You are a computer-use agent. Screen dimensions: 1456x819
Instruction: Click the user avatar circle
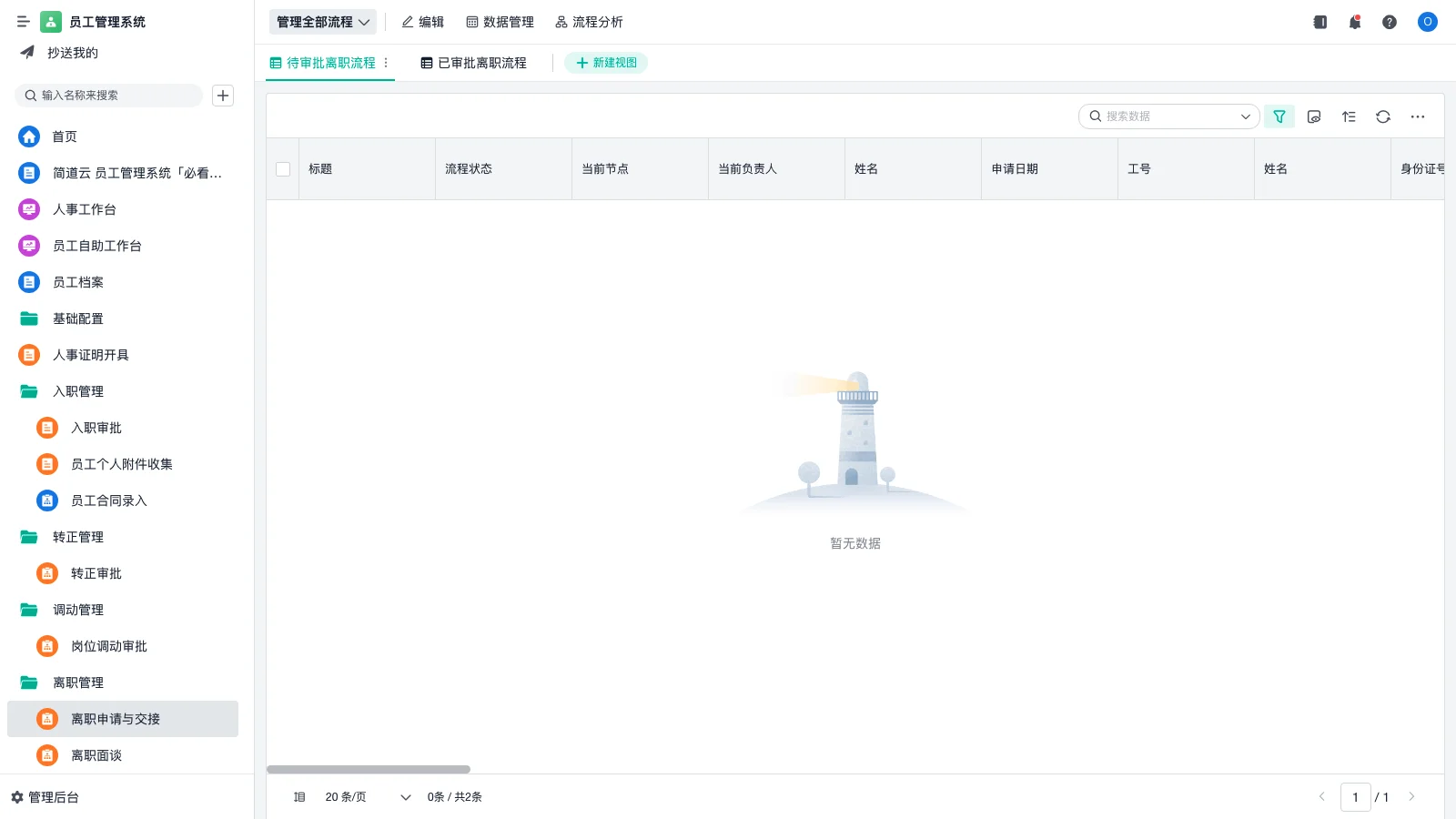(1427, 22)
